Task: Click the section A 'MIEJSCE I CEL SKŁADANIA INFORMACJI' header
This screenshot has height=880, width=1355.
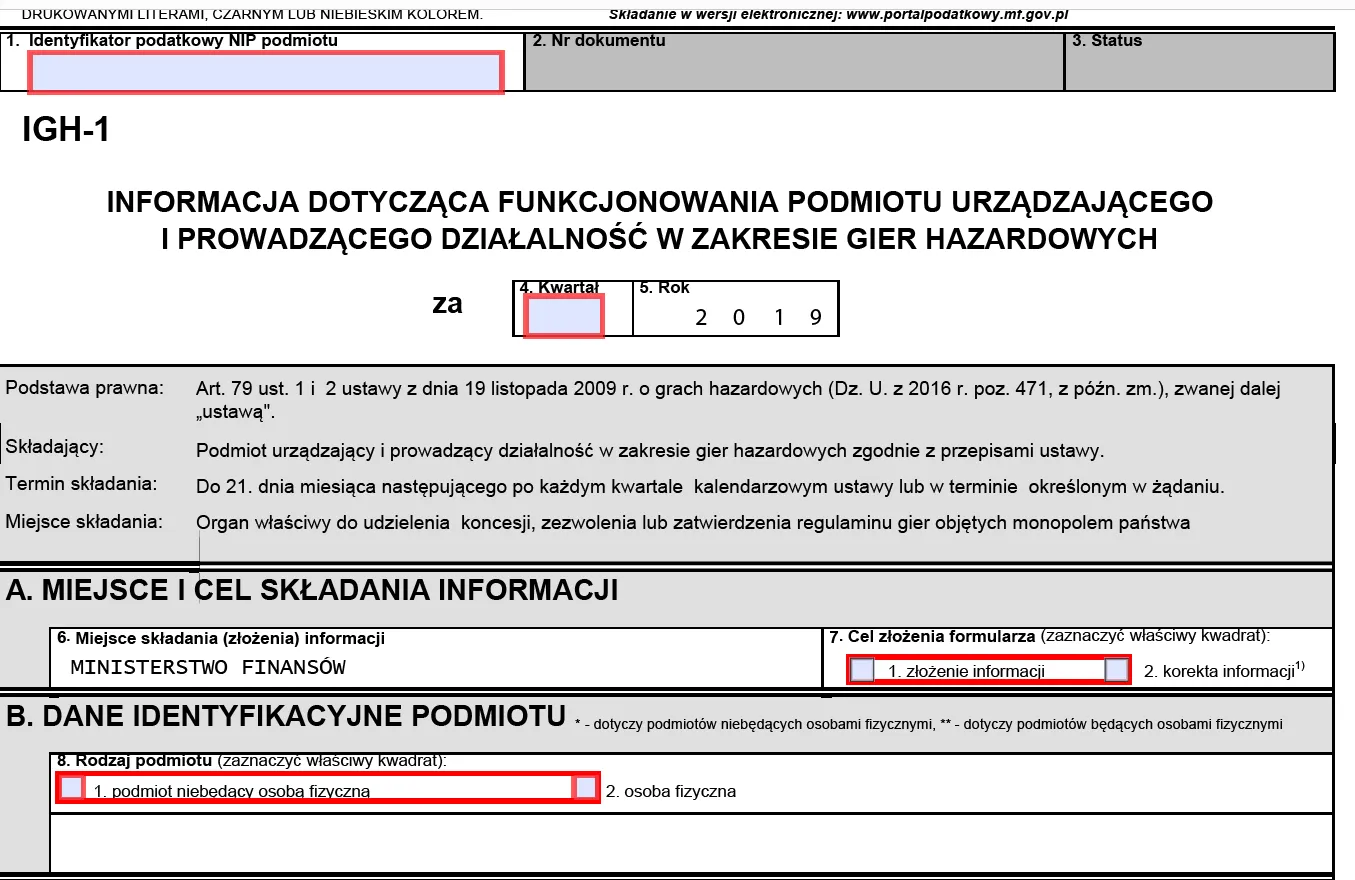Action: click(x=312, y=590)
